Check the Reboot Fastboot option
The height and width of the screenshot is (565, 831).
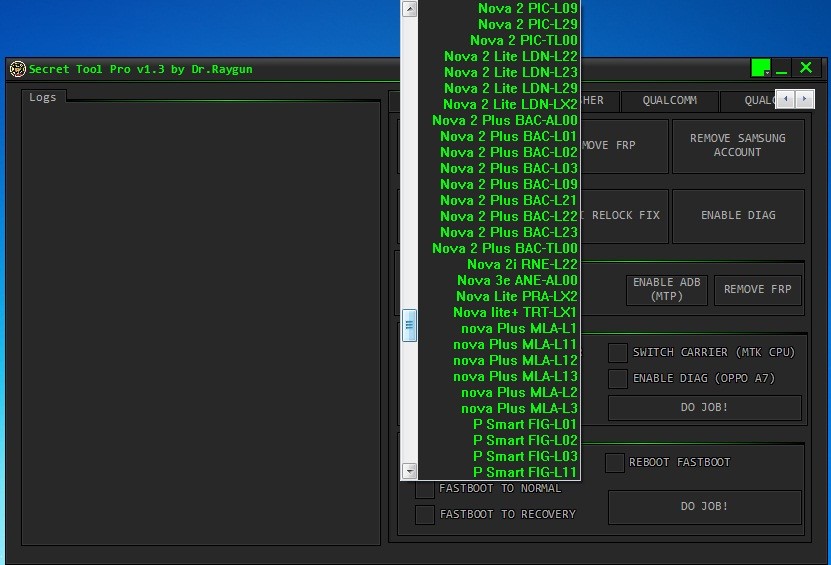(615, 463)
